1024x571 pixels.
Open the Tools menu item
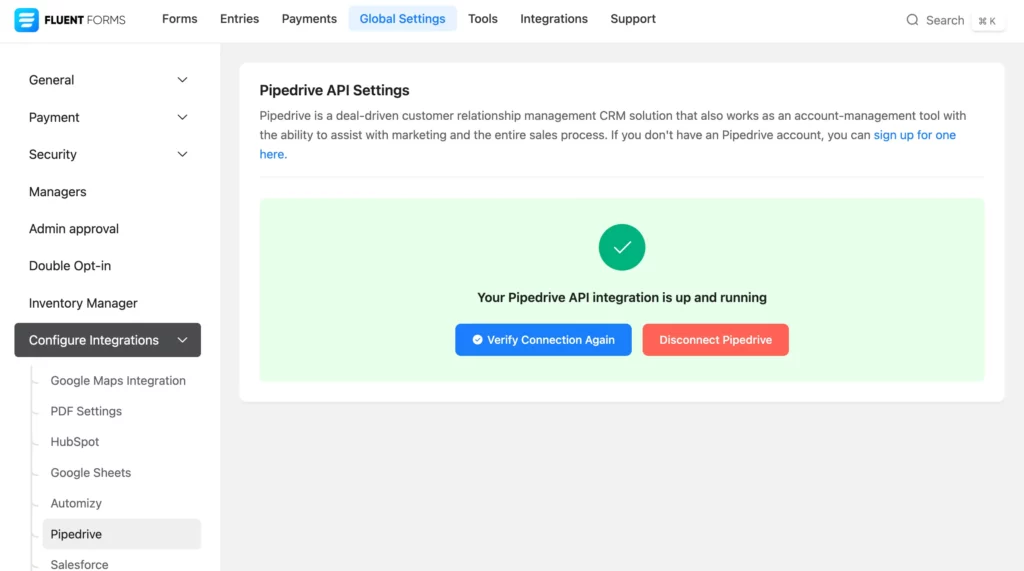(x=483, y=19)
